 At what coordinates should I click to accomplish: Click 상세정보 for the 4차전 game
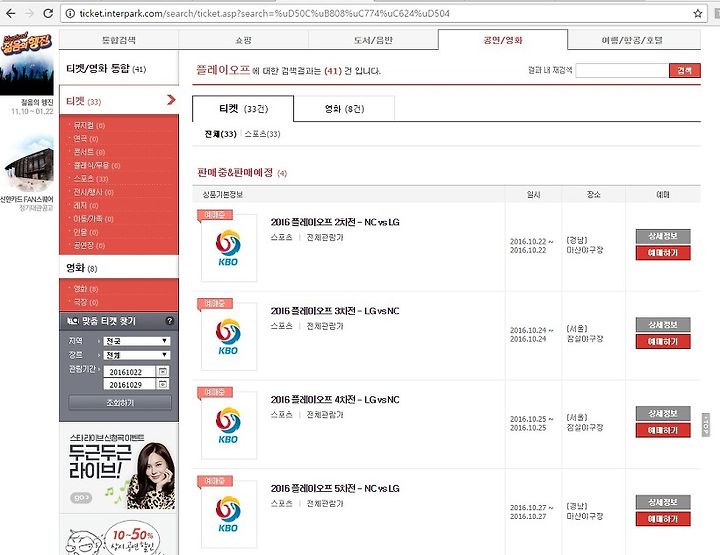(x=663, y=414)
